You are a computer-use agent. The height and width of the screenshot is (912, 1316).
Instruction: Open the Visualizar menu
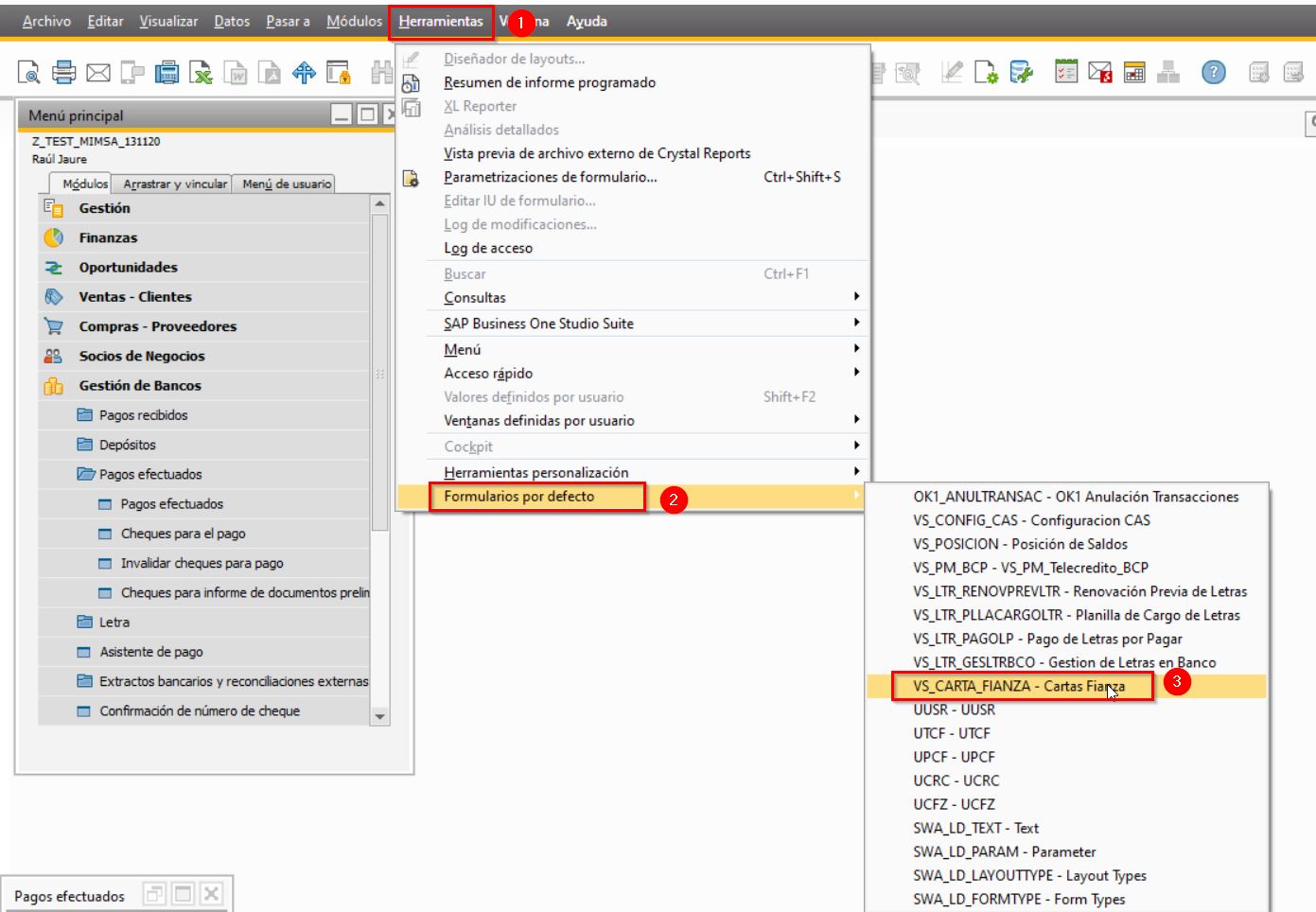pyautogui.click(x=168, y=21)
